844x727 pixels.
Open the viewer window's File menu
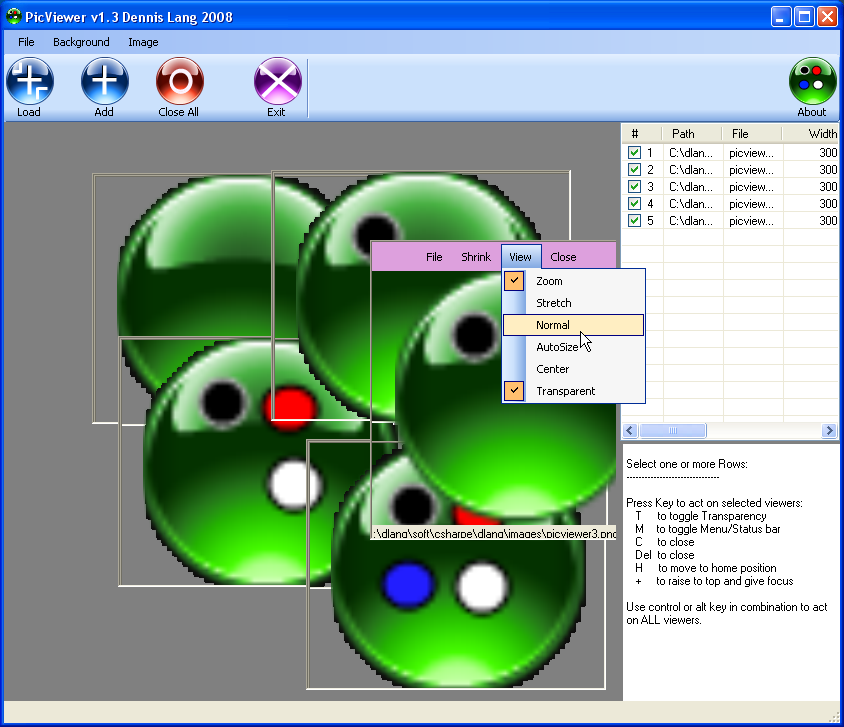[434, 257]
